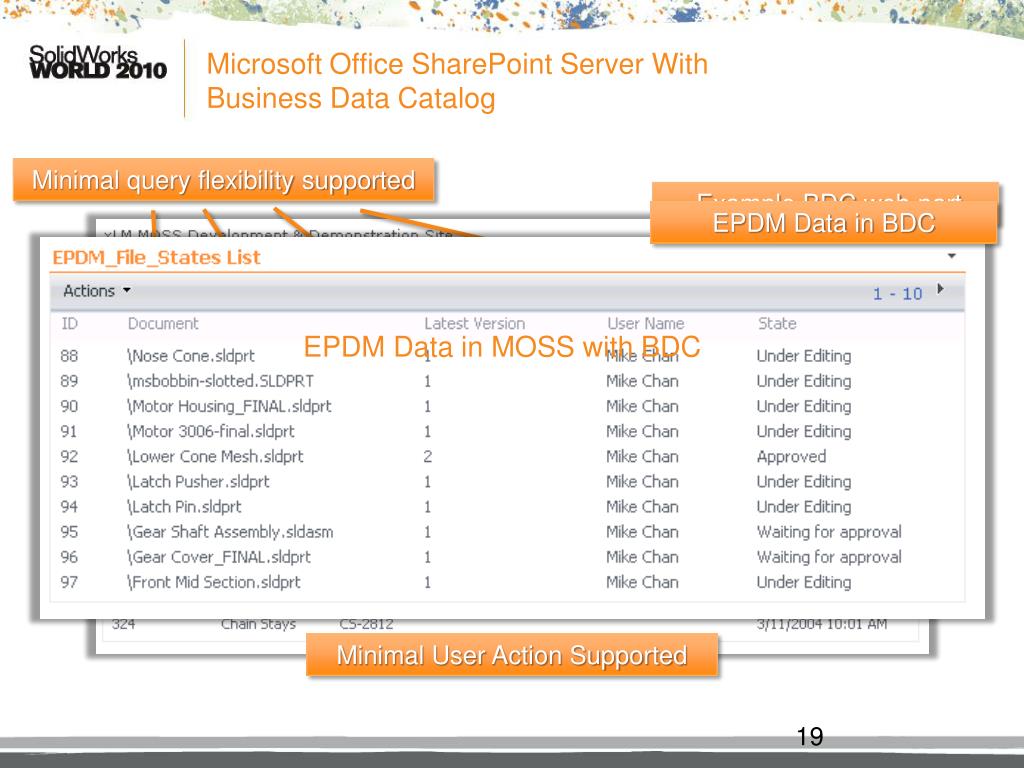Click the Approved state for row 92
Screen dimensions: 1024x768
point(792,456)
